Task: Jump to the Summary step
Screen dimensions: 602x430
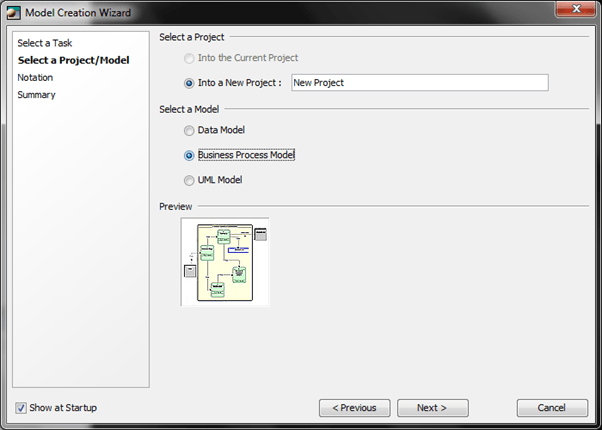Action: point(36,94)
